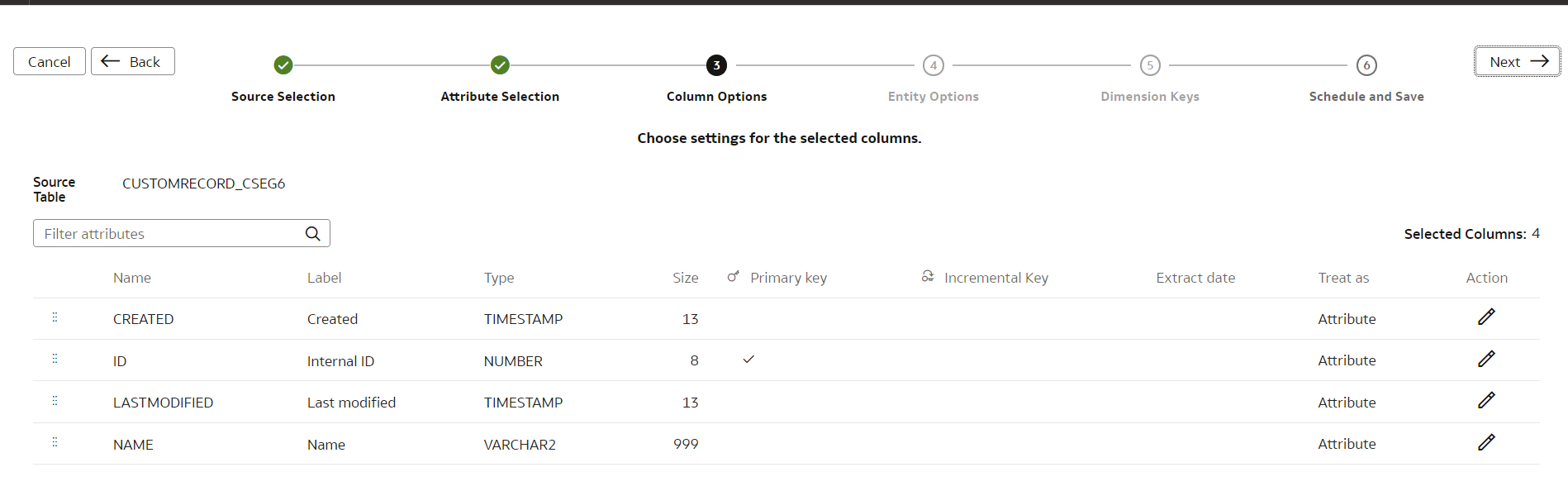
Task: Edit the NAME column with pencil icon
Action: 1486,443
